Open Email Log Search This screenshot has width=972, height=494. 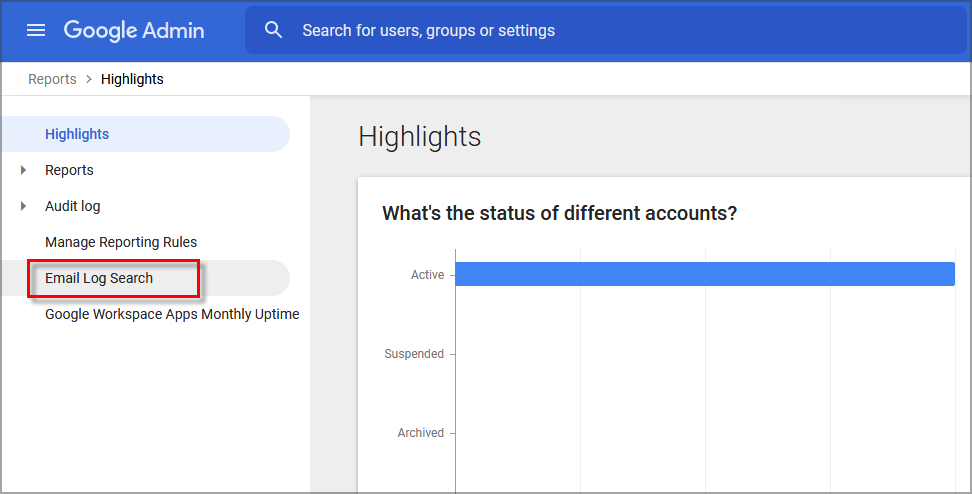click(x=99, y=278)
